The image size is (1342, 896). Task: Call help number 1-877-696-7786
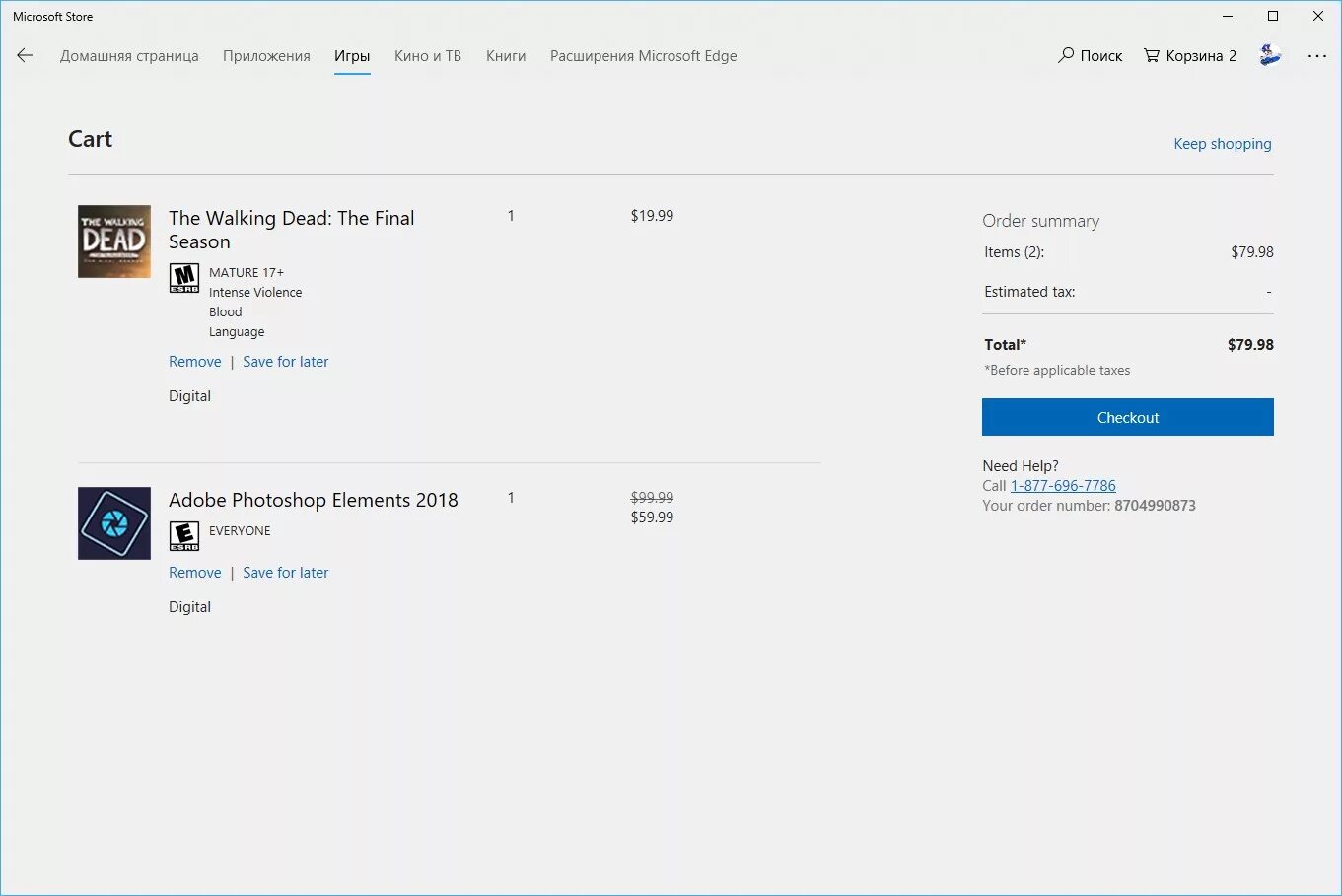point(1063,486)
